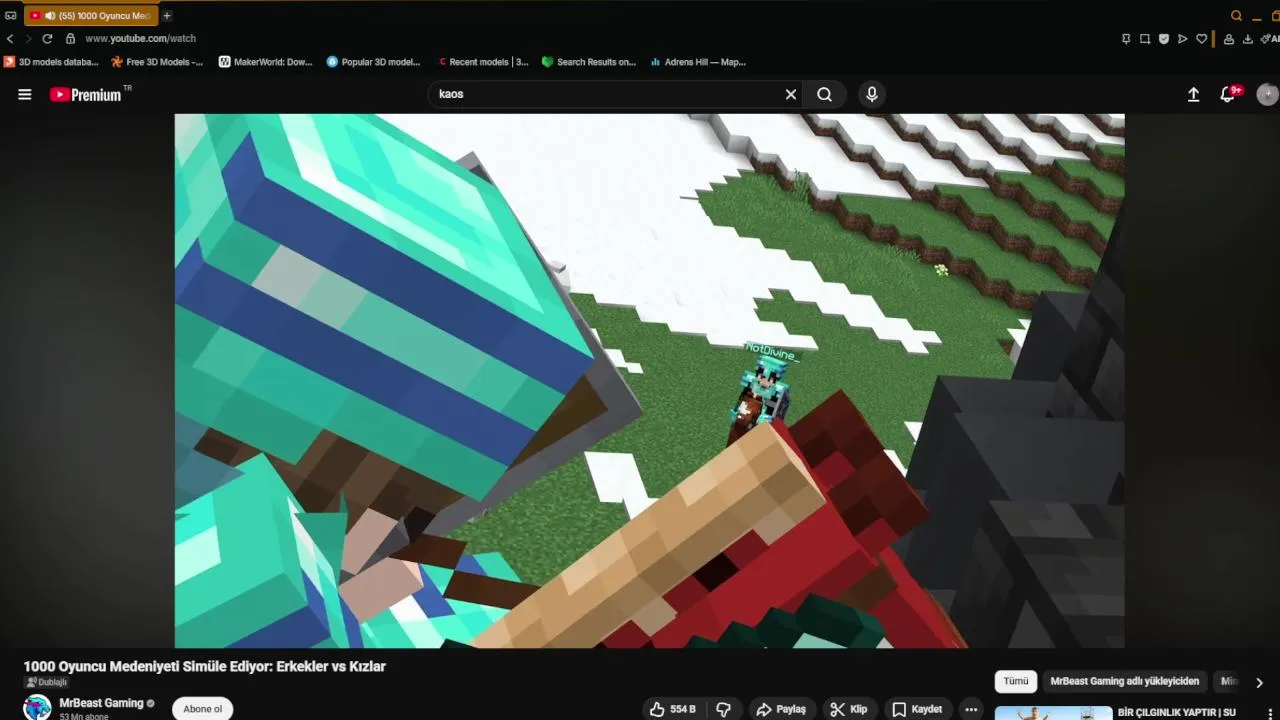Screen dimensions: 1280x720
Task: Select the '1000 Oyuncu Med...' browser tab
Action: [x=90, y=15]
